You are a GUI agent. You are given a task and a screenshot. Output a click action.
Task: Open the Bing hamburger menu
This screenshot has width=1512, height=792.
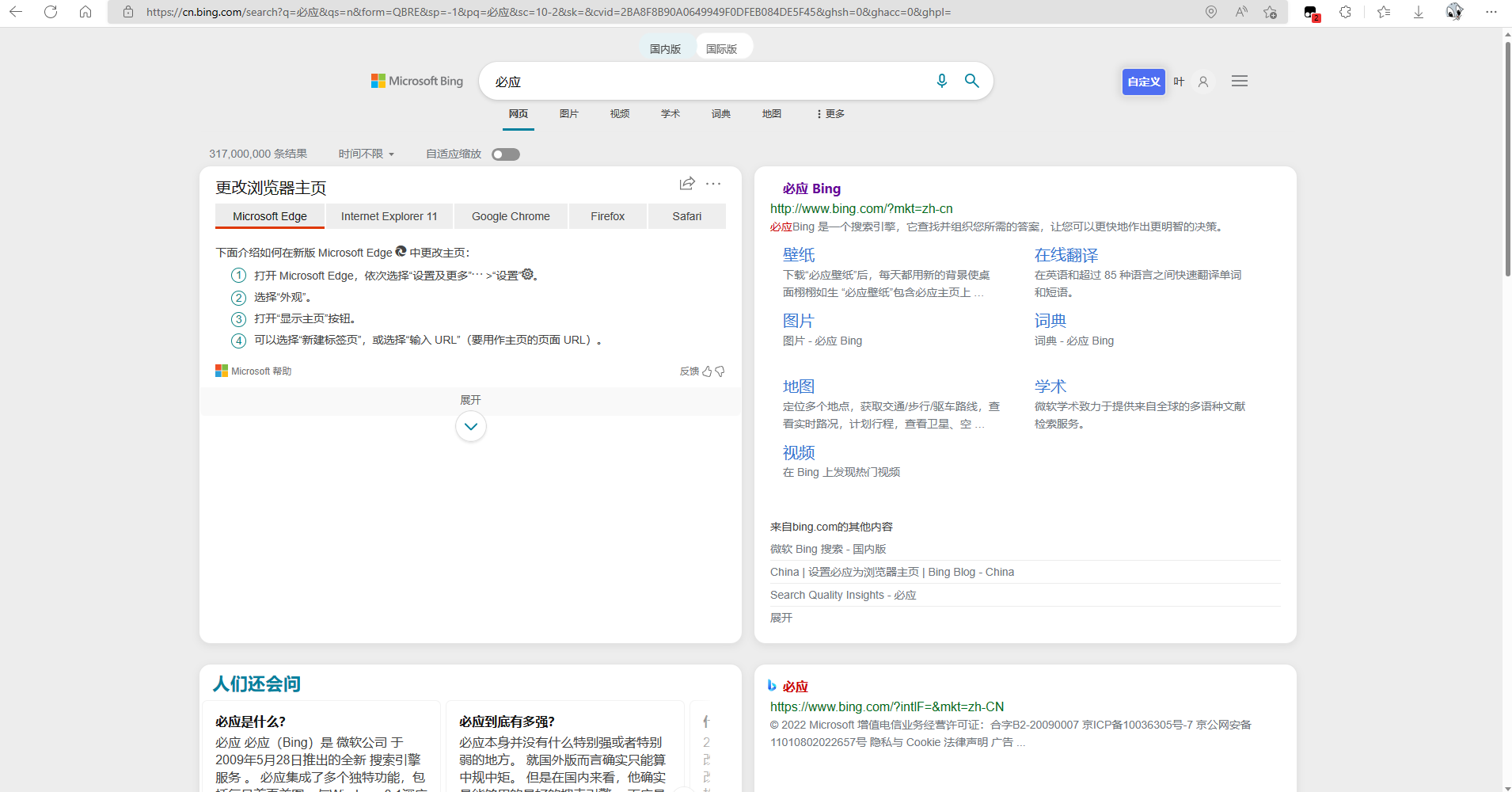pos(1240,81)
